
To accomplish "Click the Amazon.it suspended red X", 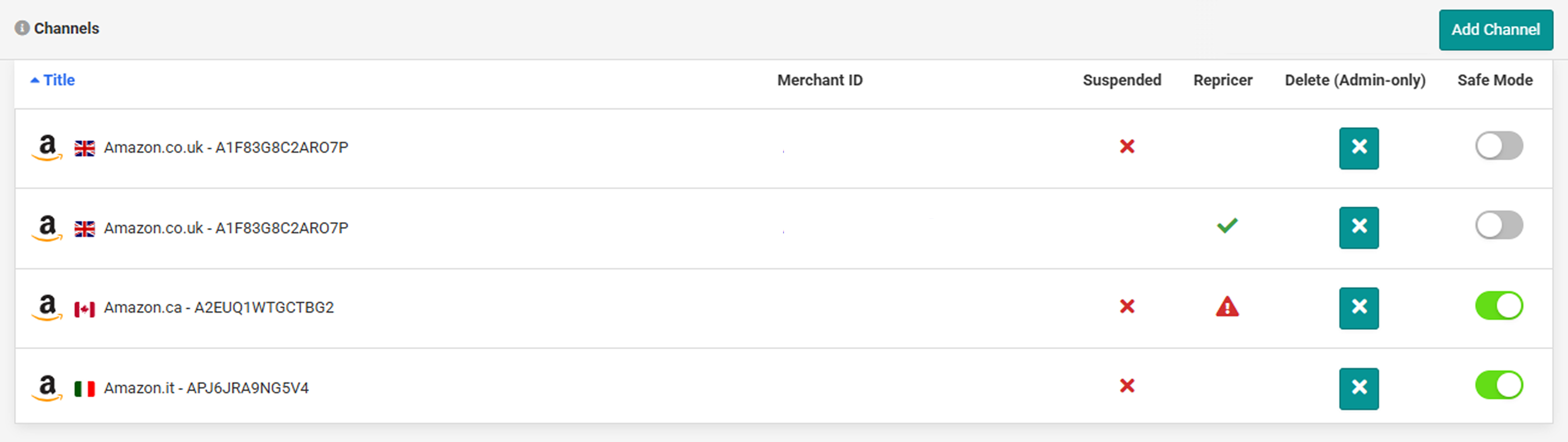I will coord(1127,386).
